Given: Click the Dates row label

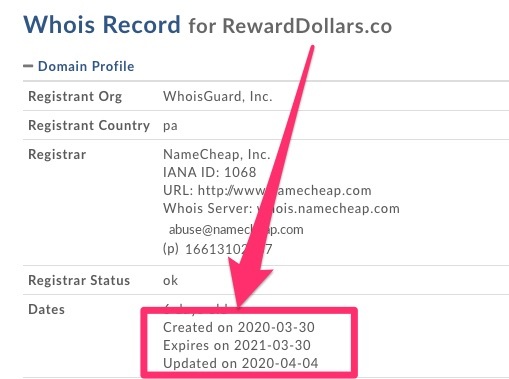Looking at the screenshot, I should pos(46,309).
